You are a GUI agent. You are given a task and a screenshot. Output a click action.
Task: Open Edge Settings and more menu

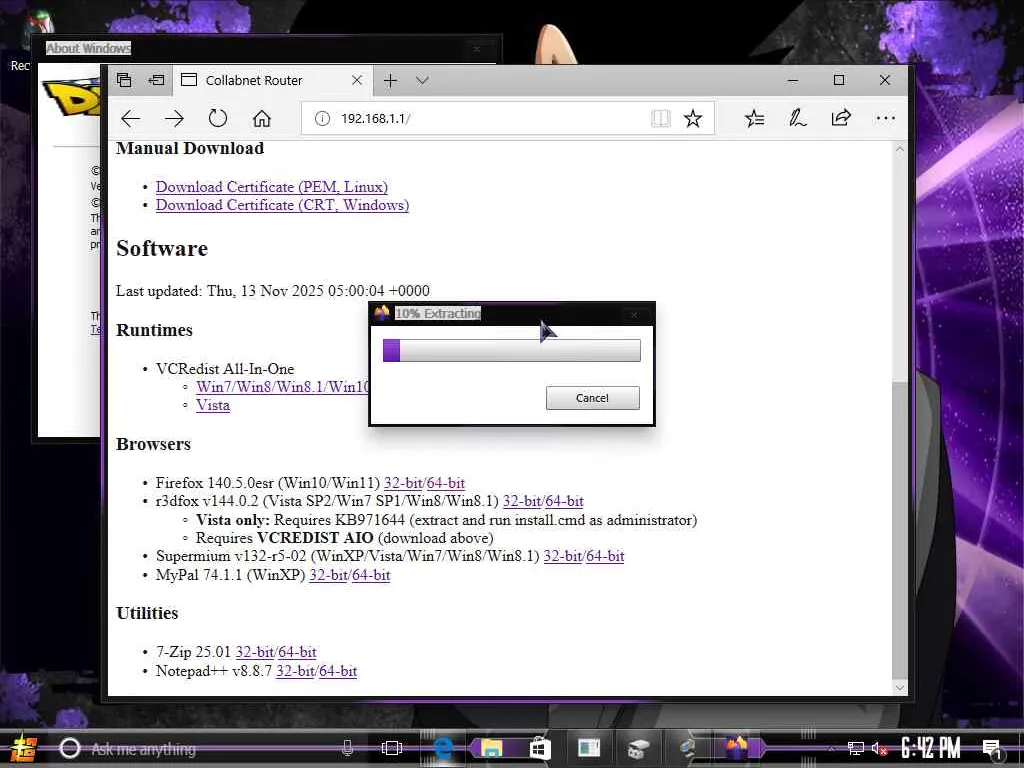point(885,118)
